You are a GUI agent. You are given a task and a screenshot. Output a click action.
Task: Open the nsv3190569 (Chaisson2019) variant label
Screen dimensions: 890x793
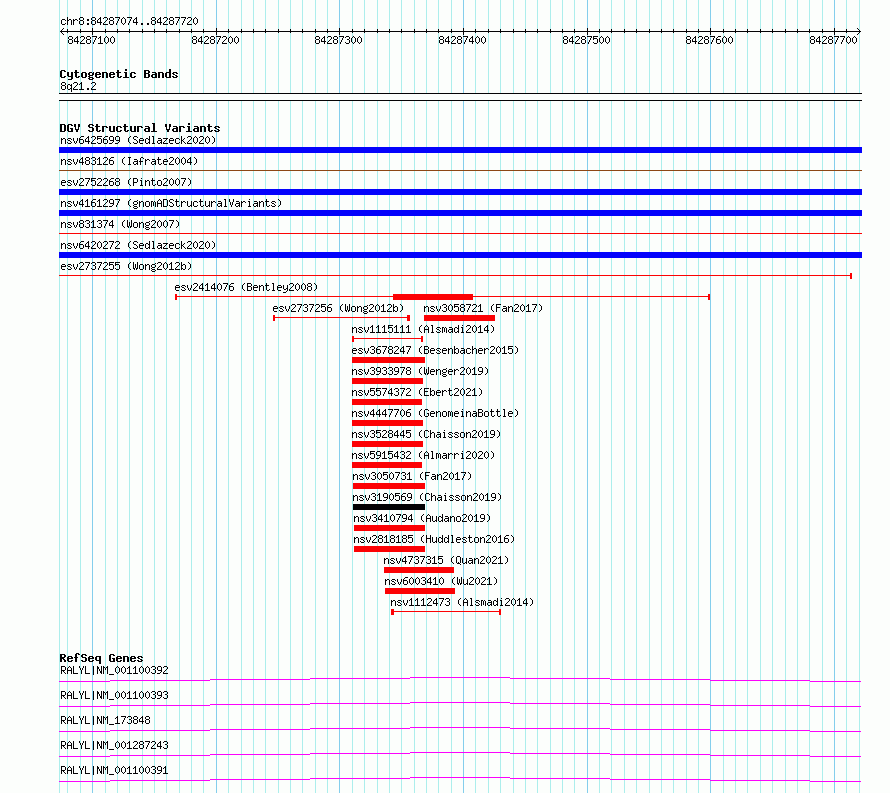point(427,497)
